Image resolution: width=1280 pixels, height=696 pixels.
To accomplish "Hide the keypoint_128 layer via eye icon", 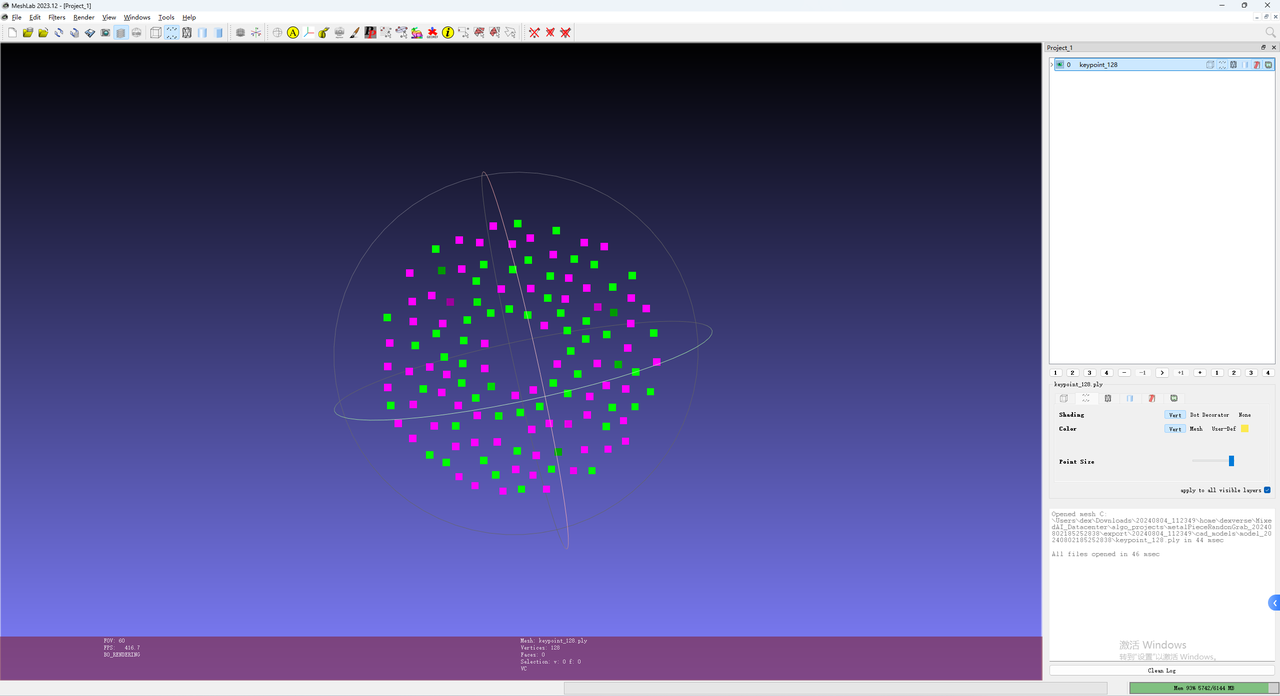I will 1059,65.
